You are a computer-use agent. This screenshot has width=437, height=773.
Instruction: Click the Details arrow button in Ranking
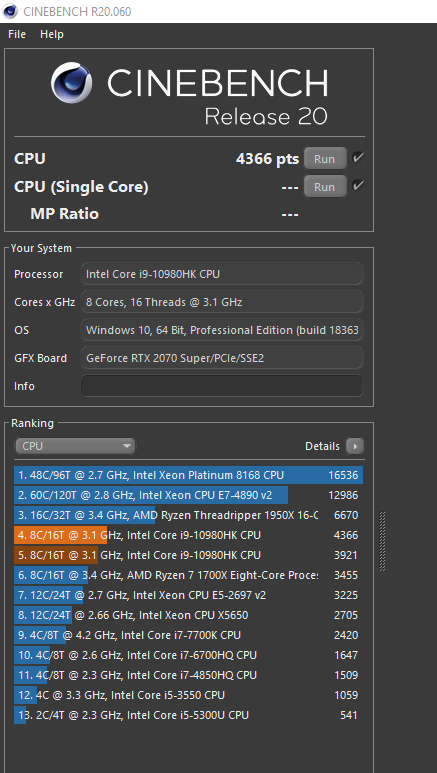355,446
